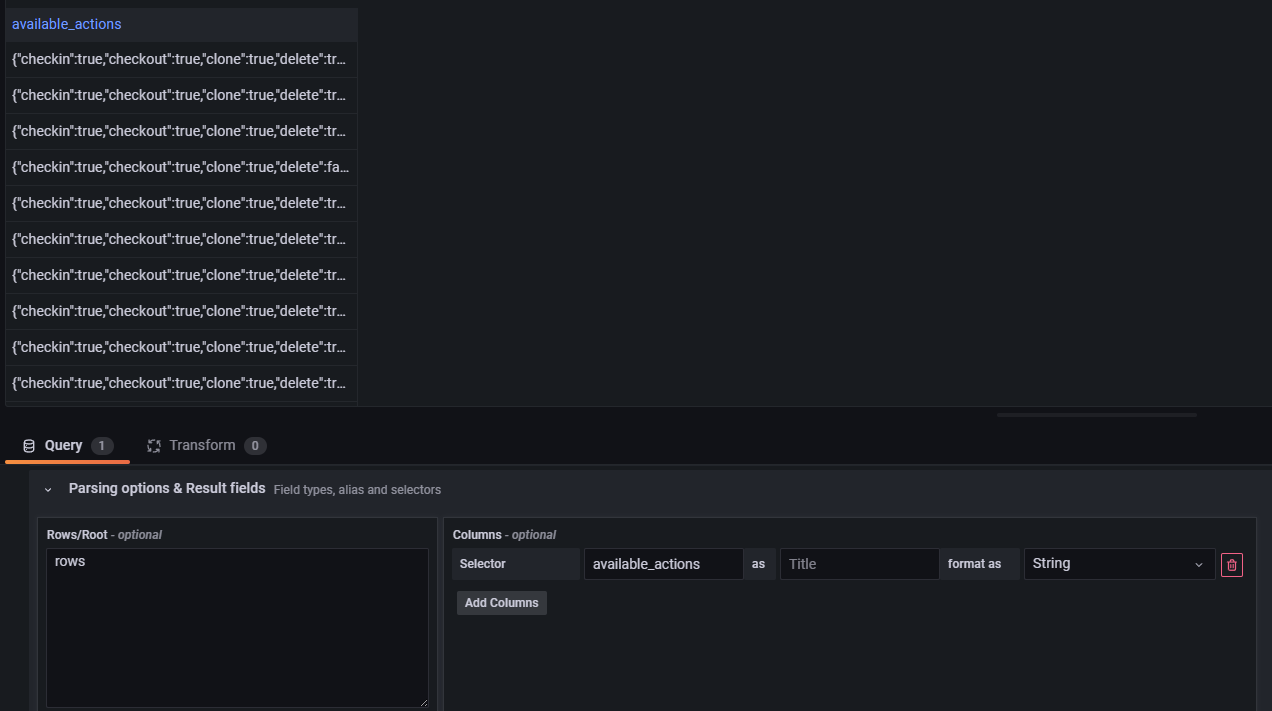
Task: Click the empty Title input field
Action: coord(858,563)
